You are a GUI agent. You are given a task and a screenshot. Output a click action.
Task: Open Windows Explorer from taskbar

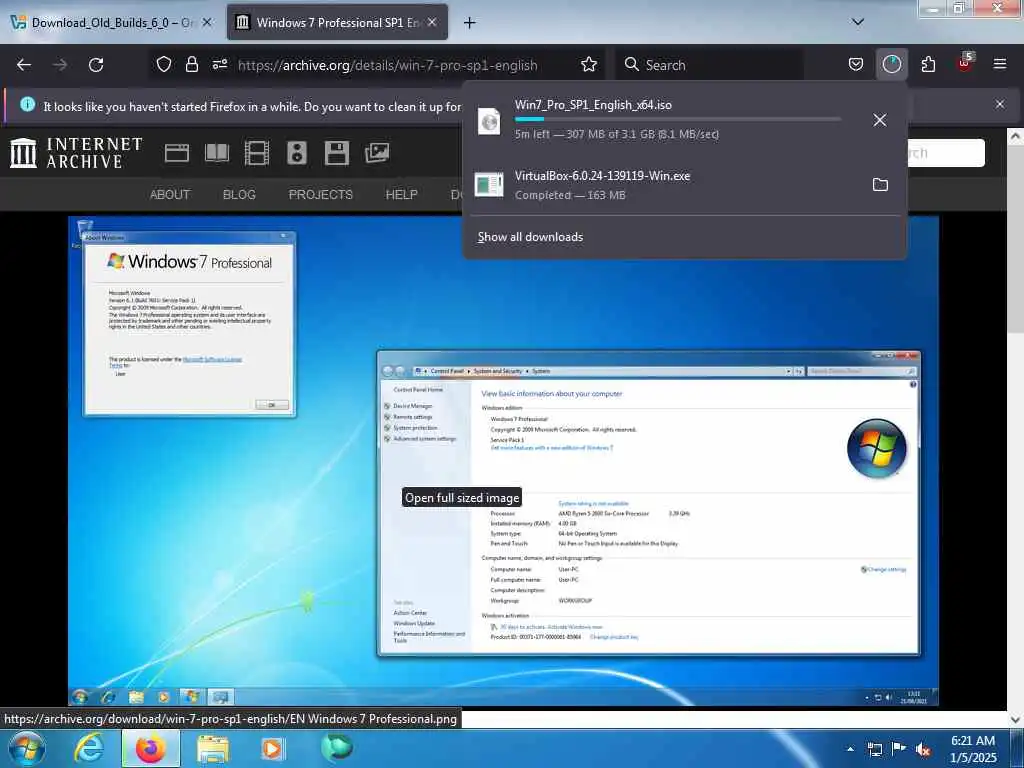pos(213,748)
